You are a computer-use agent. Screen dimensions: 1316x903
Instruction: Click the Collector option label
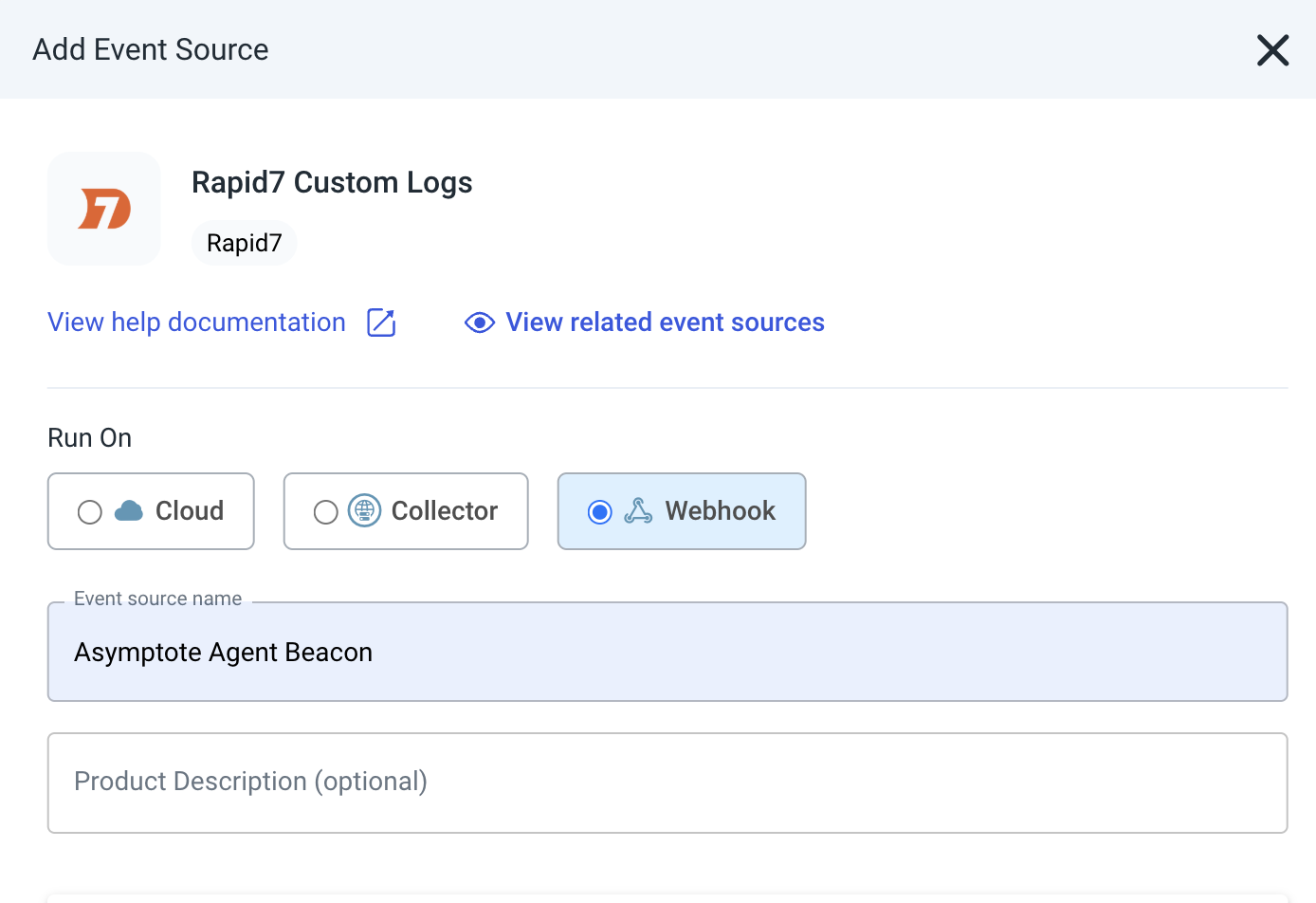(x=445, y=511)
